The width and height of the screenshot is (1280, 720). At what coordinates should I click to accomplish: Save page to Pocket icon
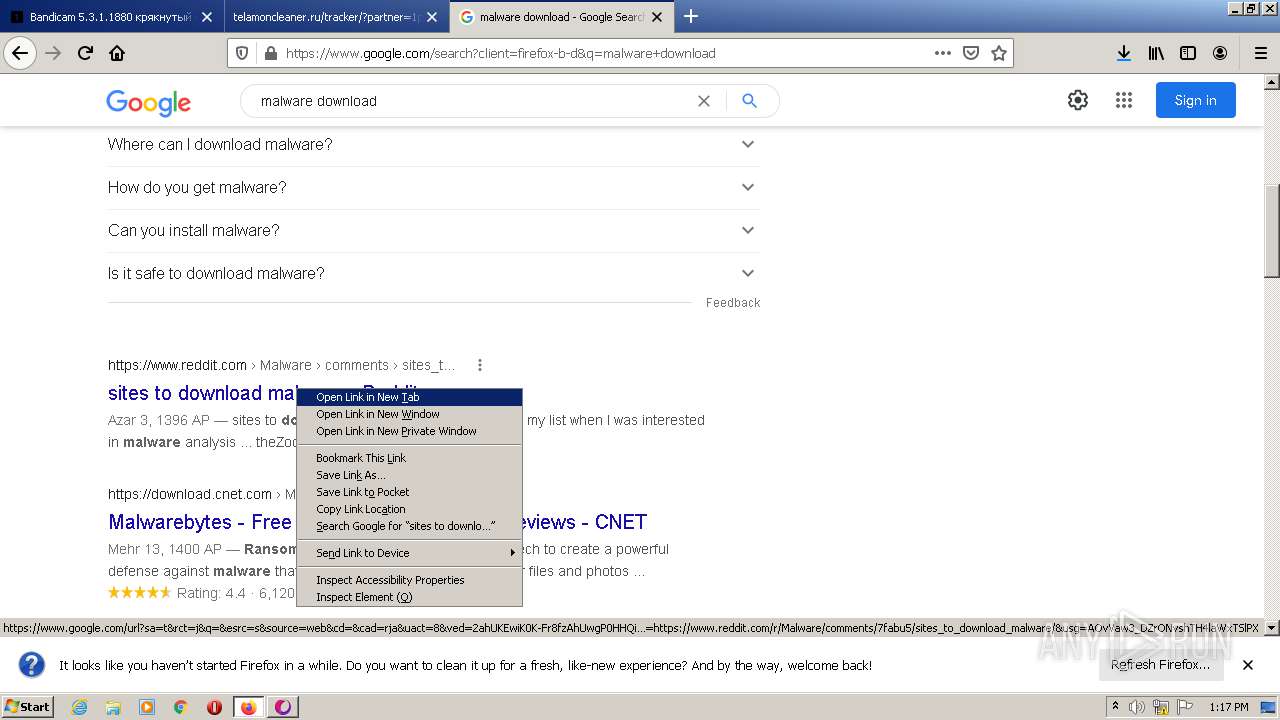970,53
